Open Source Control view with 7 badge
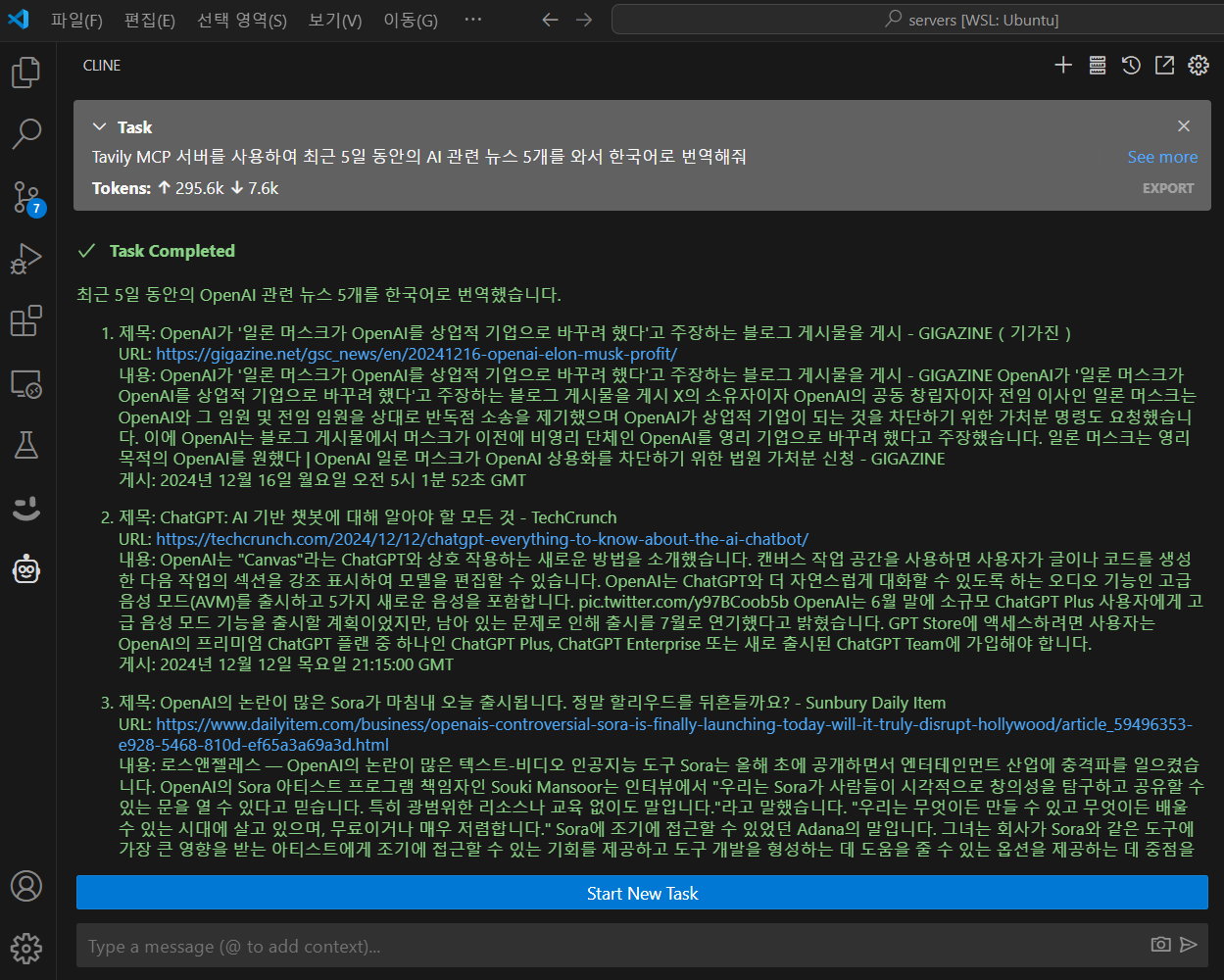 pos(26,197)
